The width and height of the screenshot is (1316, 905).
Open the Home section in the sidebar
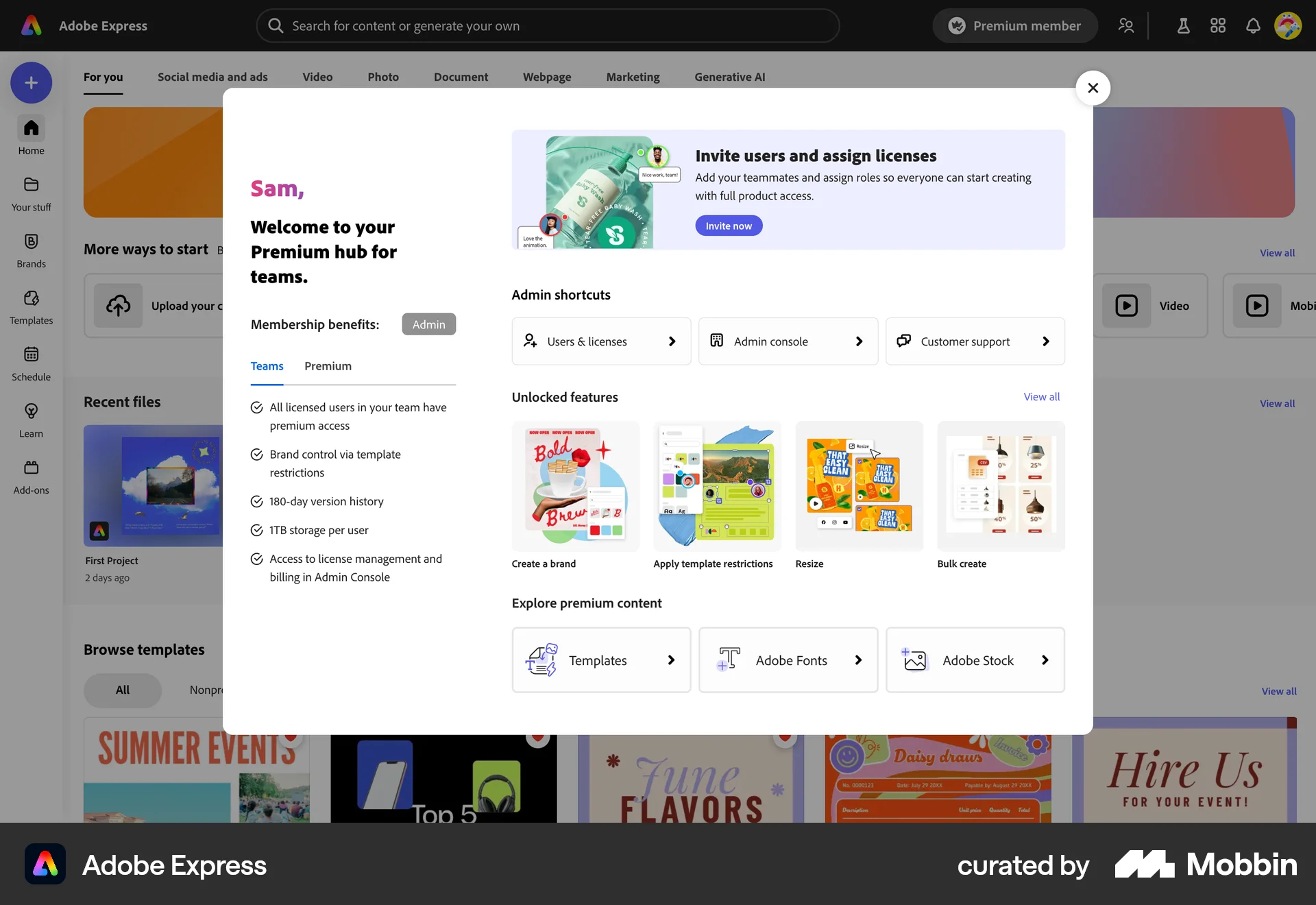pyautogui.click(x=30, y=135)
